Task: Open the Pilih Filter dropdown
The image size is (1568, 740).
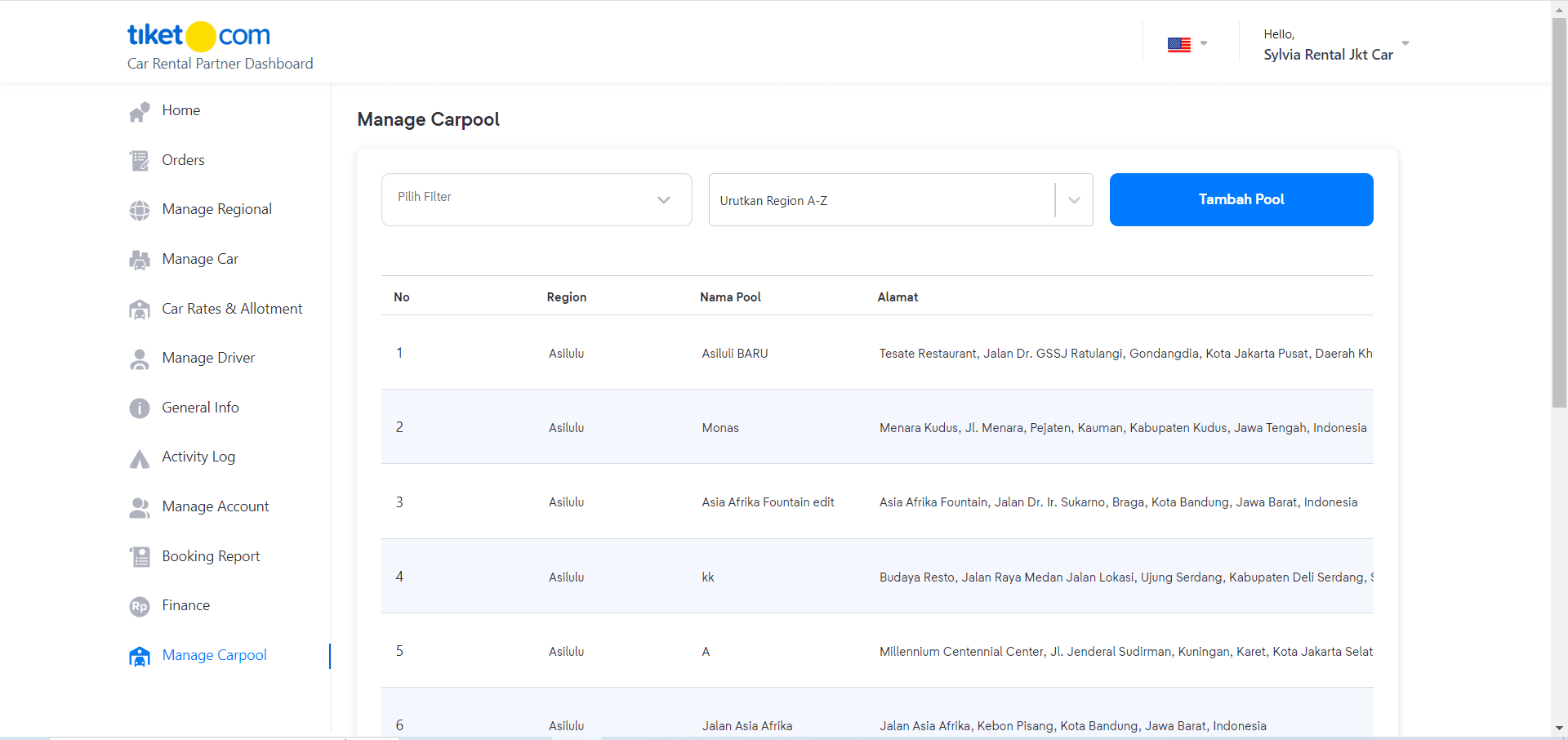Action: tap(536, 199)
